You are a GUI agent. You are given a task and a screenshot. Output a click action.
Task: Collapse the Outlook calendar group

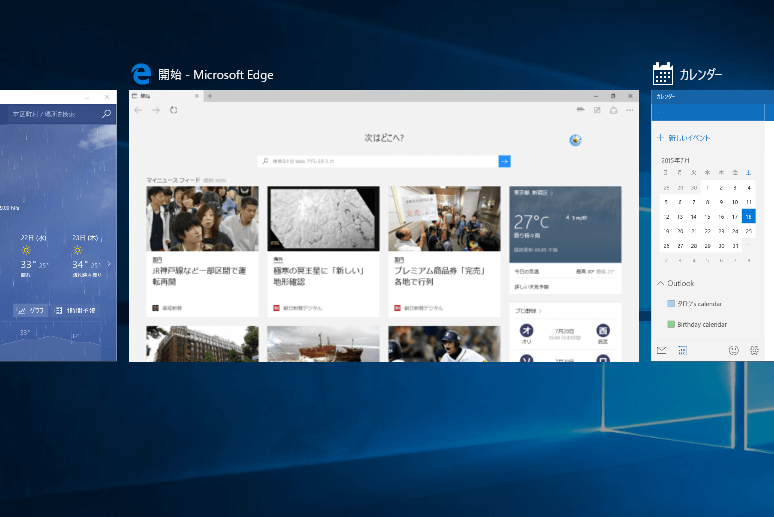click(660, 283)
